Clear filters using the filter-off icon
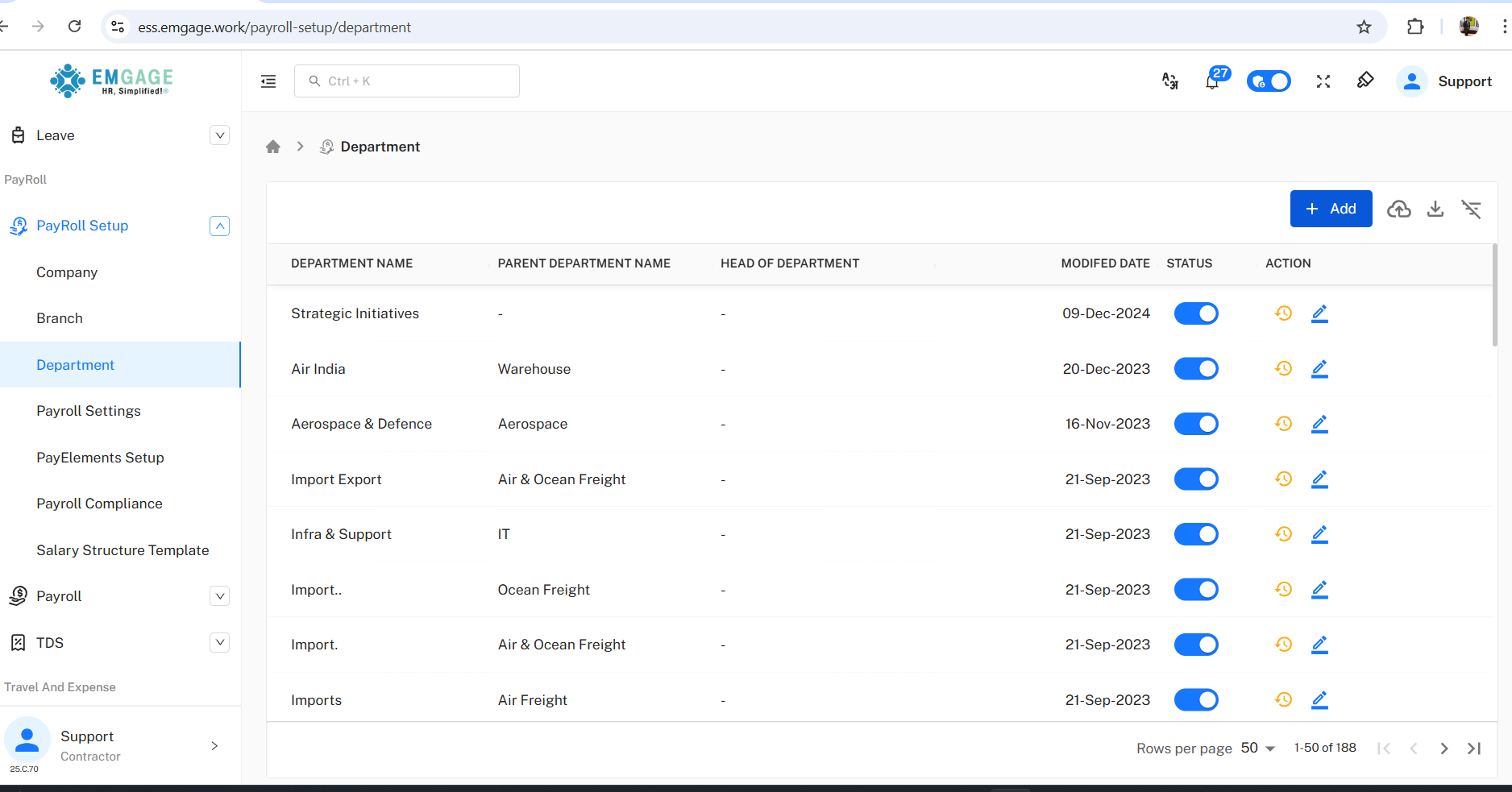The image size is (1512, 792). [1471, 209]
